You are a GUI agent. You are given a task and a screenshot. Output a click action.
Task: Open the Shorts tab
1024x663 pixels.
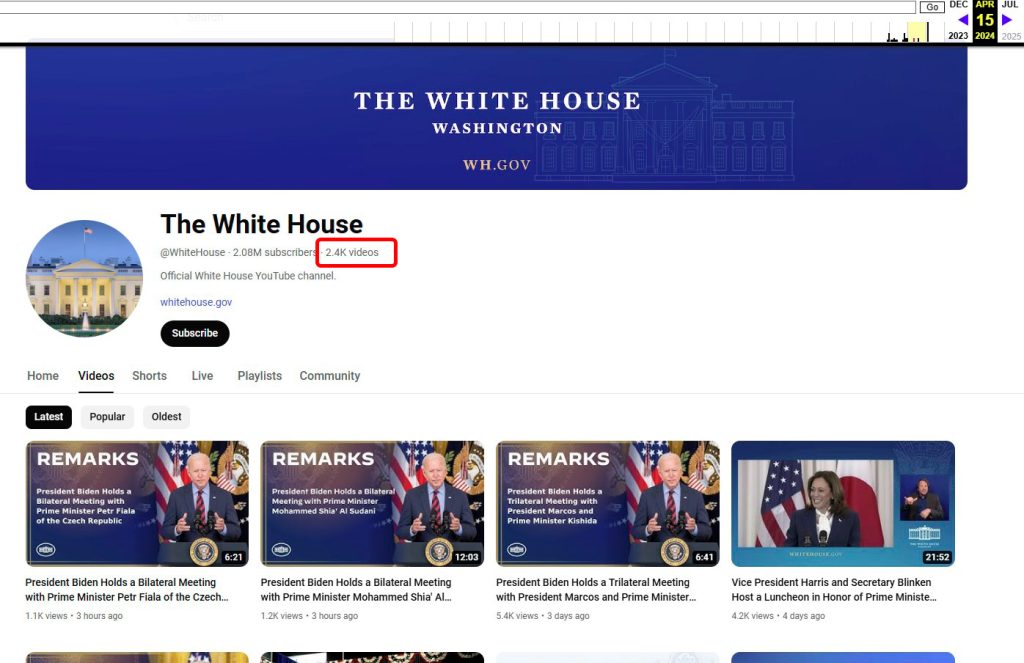(x=150, y=376)
